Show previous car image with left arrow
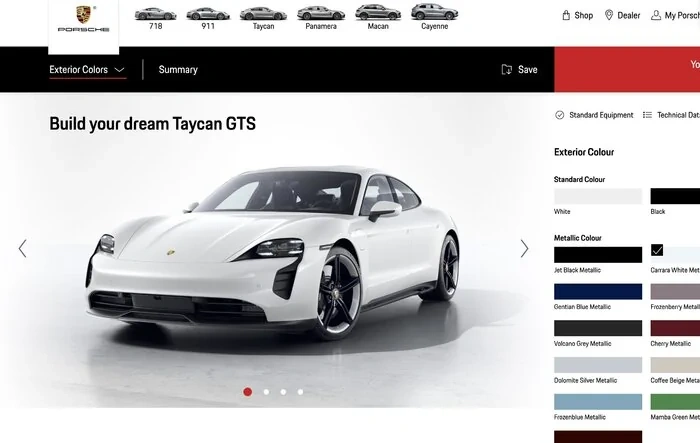The height and width of the screenshot is (443, 700). pyautogui.click(x=22, y=248)
